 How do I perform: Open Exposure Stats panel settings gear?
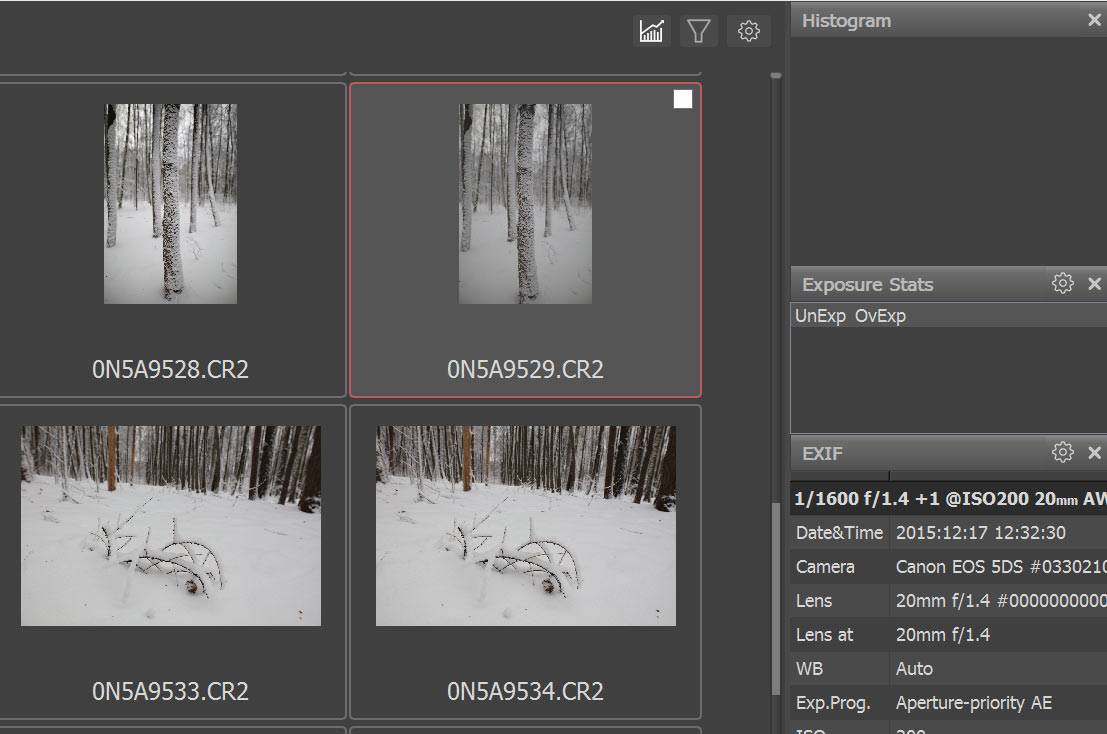(x=1062, y=284)
